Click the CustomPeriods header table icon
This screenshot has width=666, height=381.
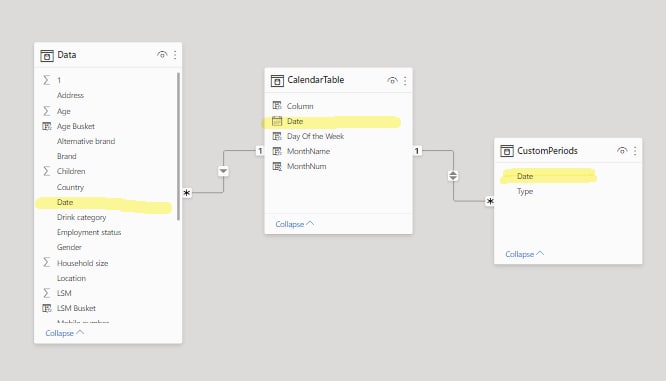click(x=507, y=151)
